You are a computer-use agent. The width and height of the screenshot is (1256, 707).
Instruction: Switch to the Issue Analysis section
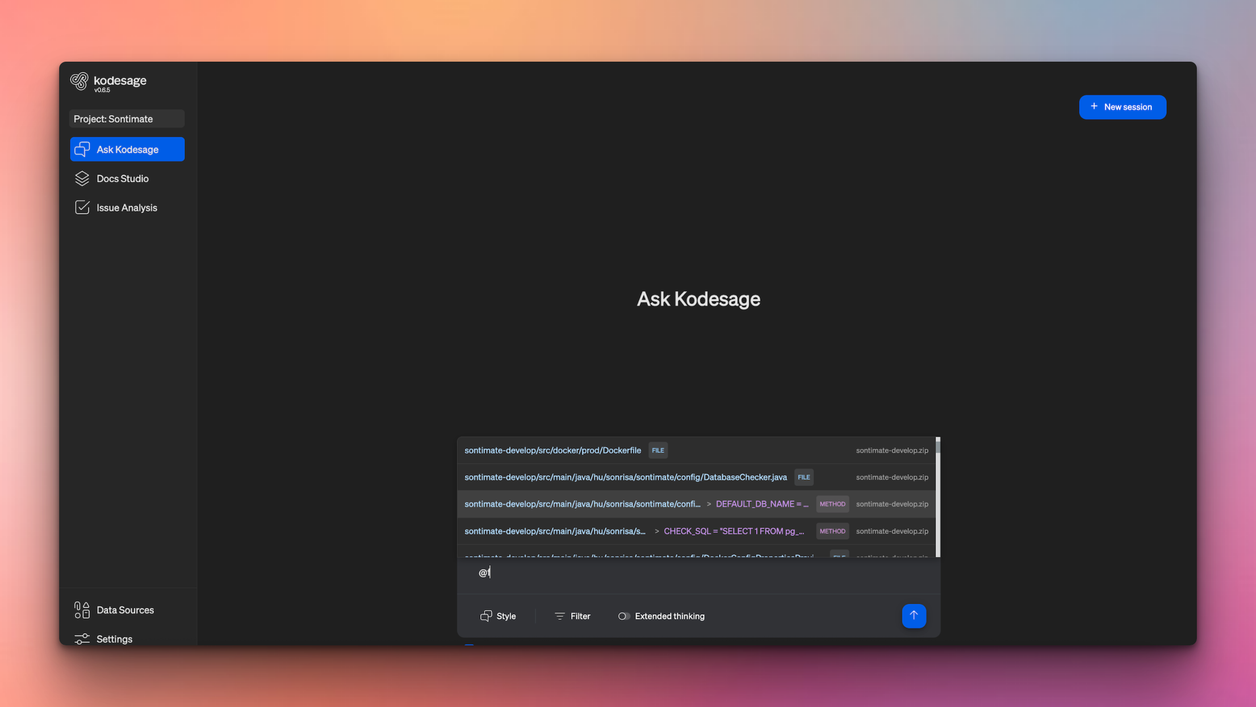tap(127, 207)
